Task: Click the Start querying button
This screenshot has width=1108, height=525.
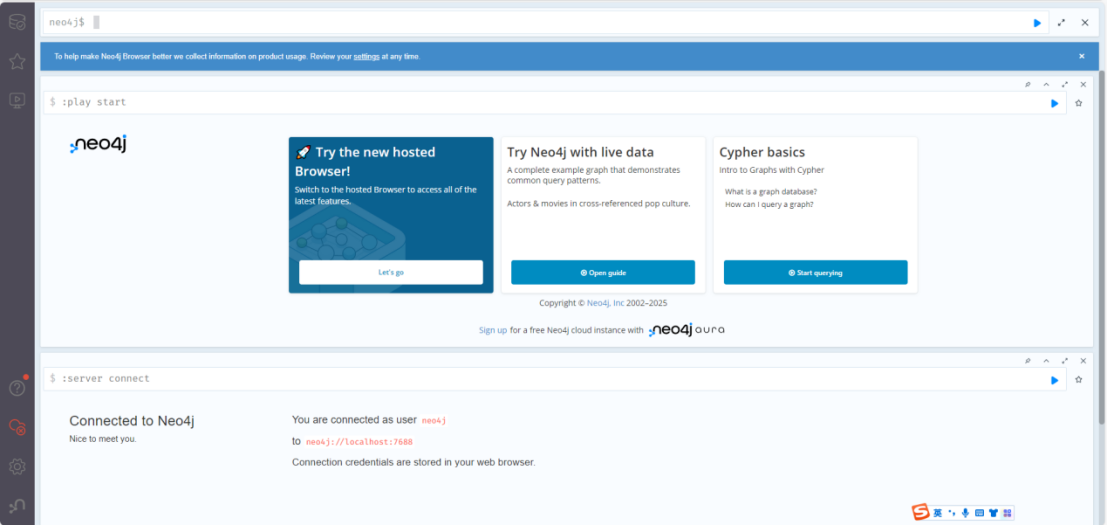Action: coord(815,272)
